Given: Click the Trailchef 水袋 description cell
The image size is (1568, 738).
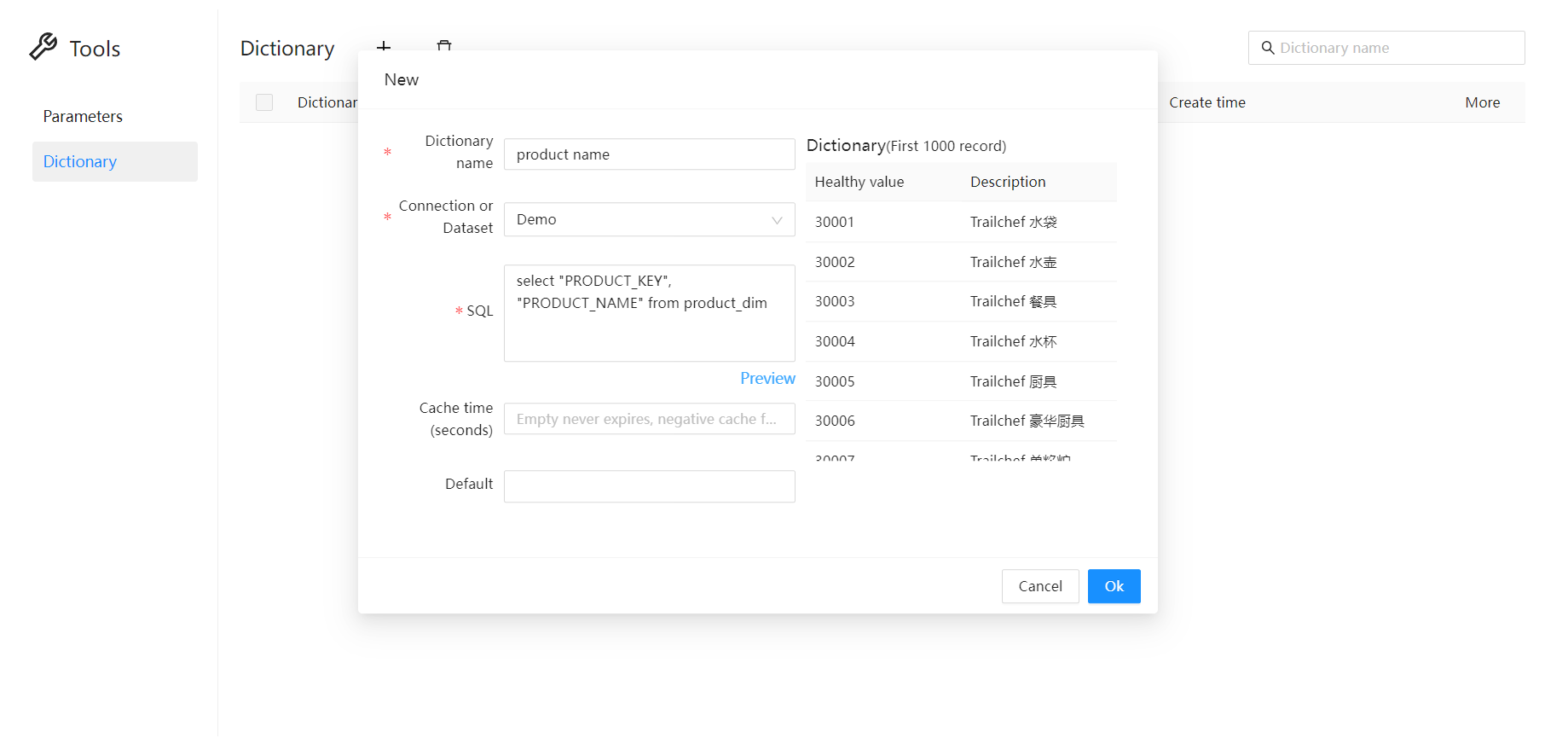Looking at the screenshot, I should (1014, 222).
